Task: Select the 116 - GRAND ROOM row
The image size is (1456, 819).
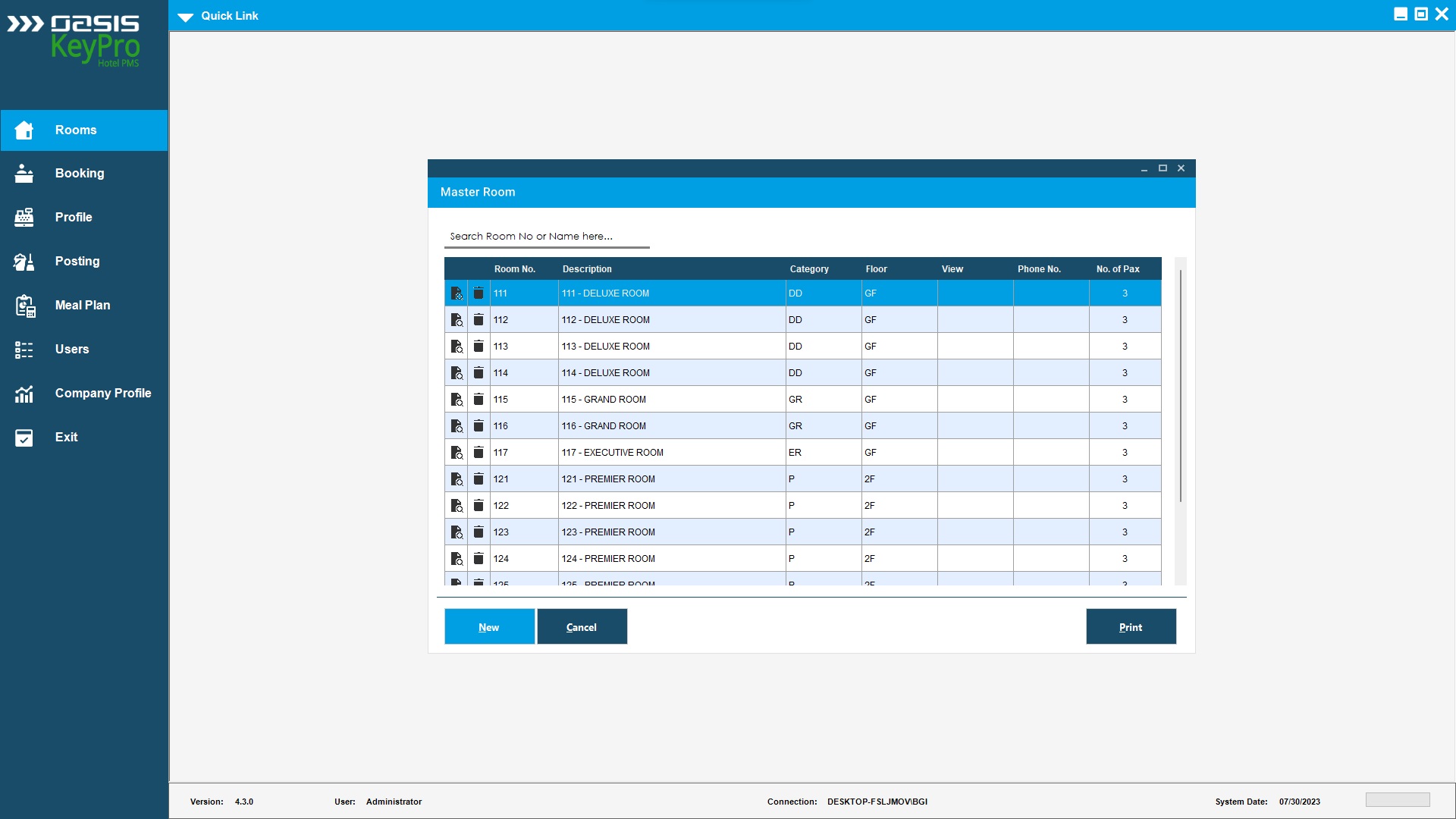Action: (x=671, y=426)
